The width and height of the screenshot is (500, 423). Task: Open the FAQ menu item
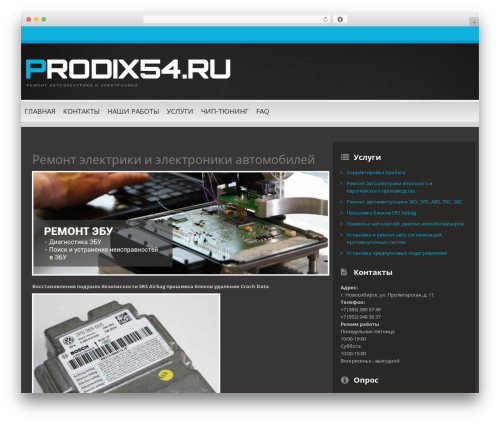coord(263,112)
